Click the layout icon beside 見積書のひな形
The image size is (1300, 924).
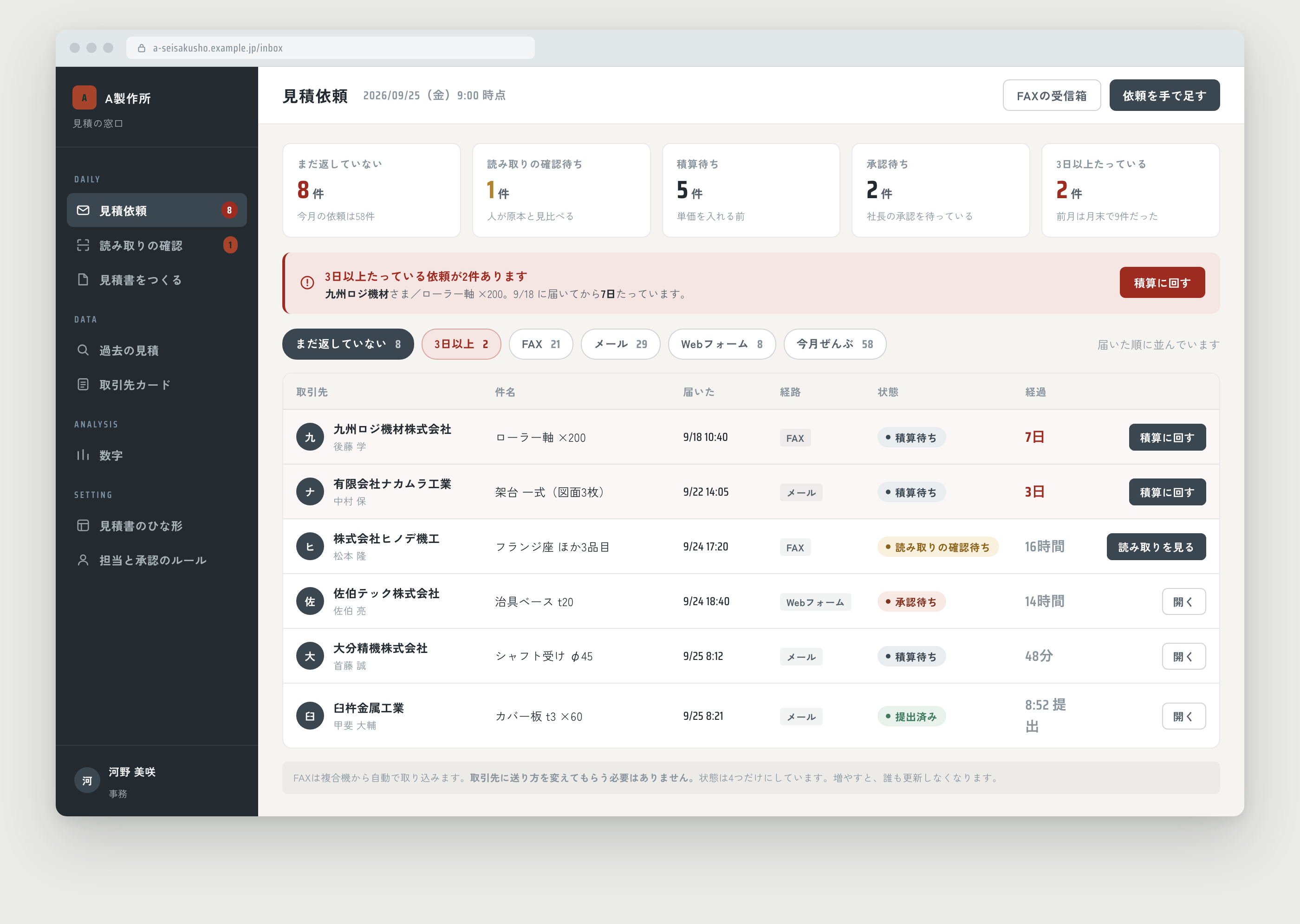click(x=83, y=526)
